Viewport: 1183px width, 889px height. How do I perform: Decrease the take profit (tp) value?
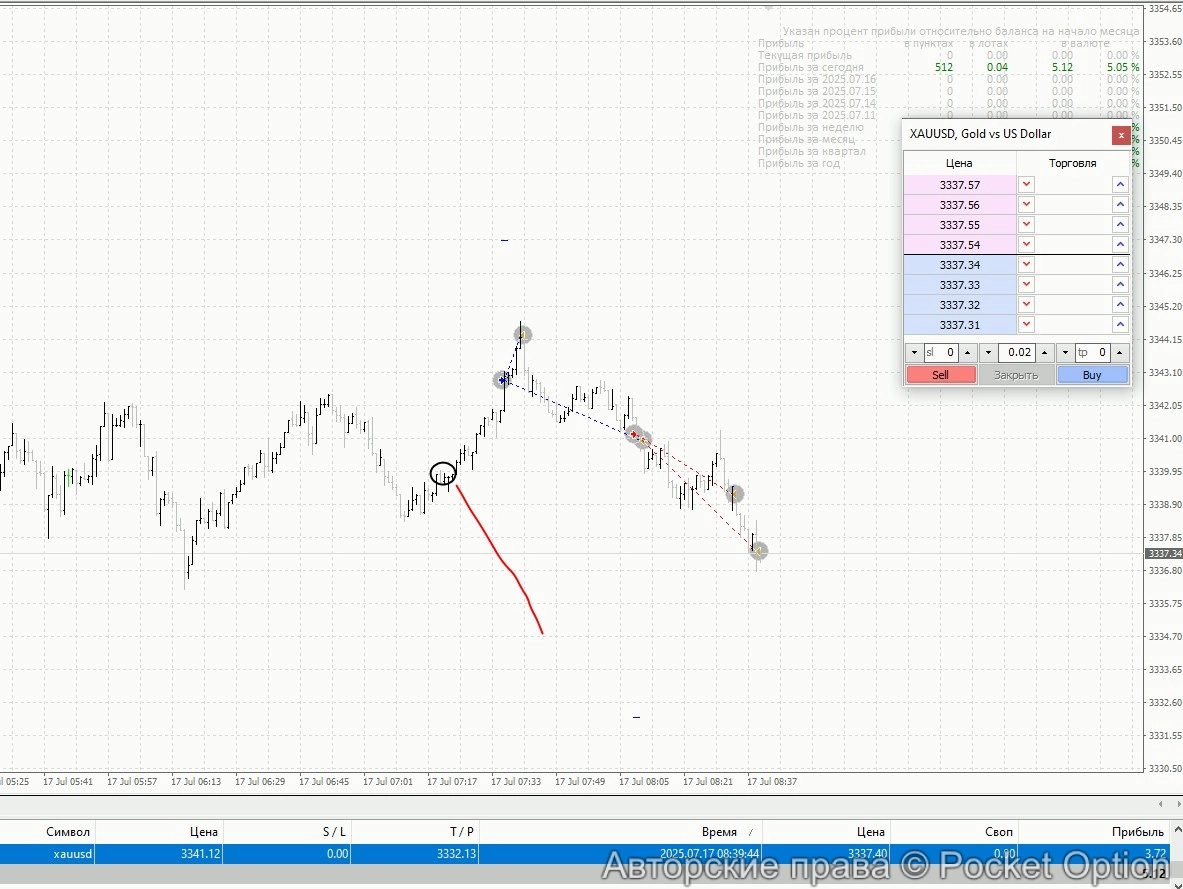point(1065,353)
